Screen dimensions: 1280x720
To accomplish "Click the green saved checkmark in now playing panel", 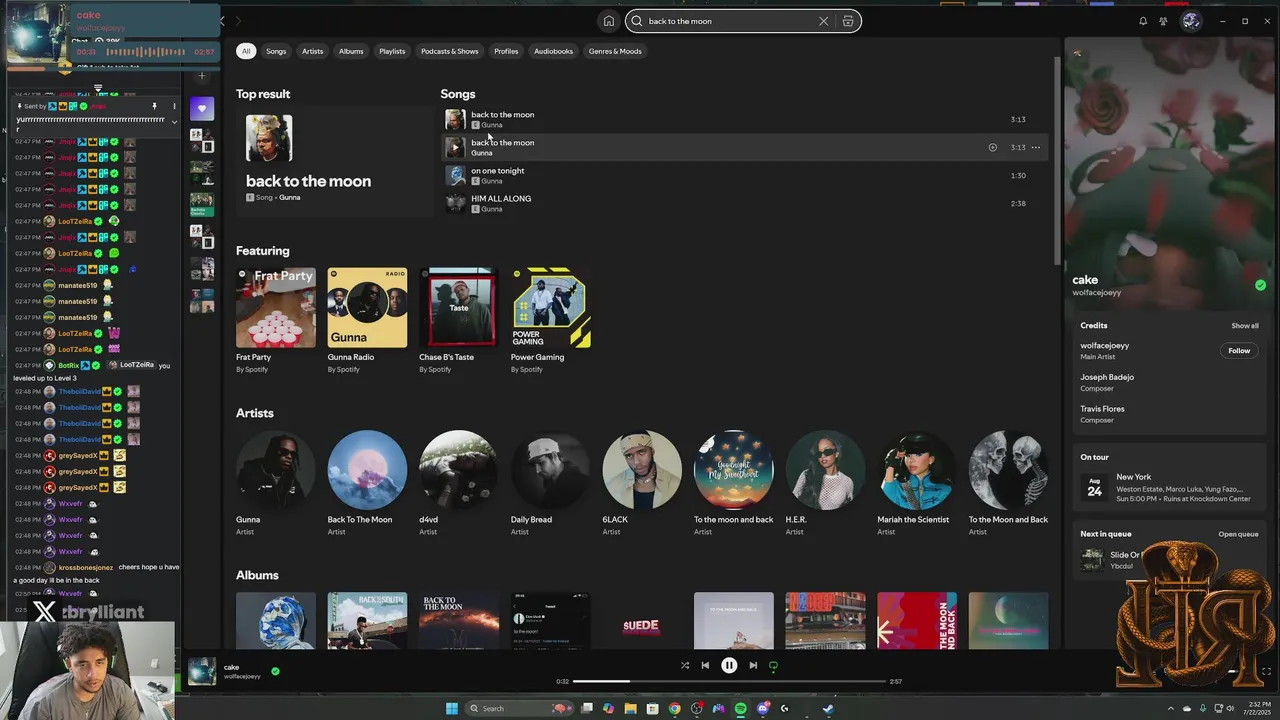I will click(1260, 285).
